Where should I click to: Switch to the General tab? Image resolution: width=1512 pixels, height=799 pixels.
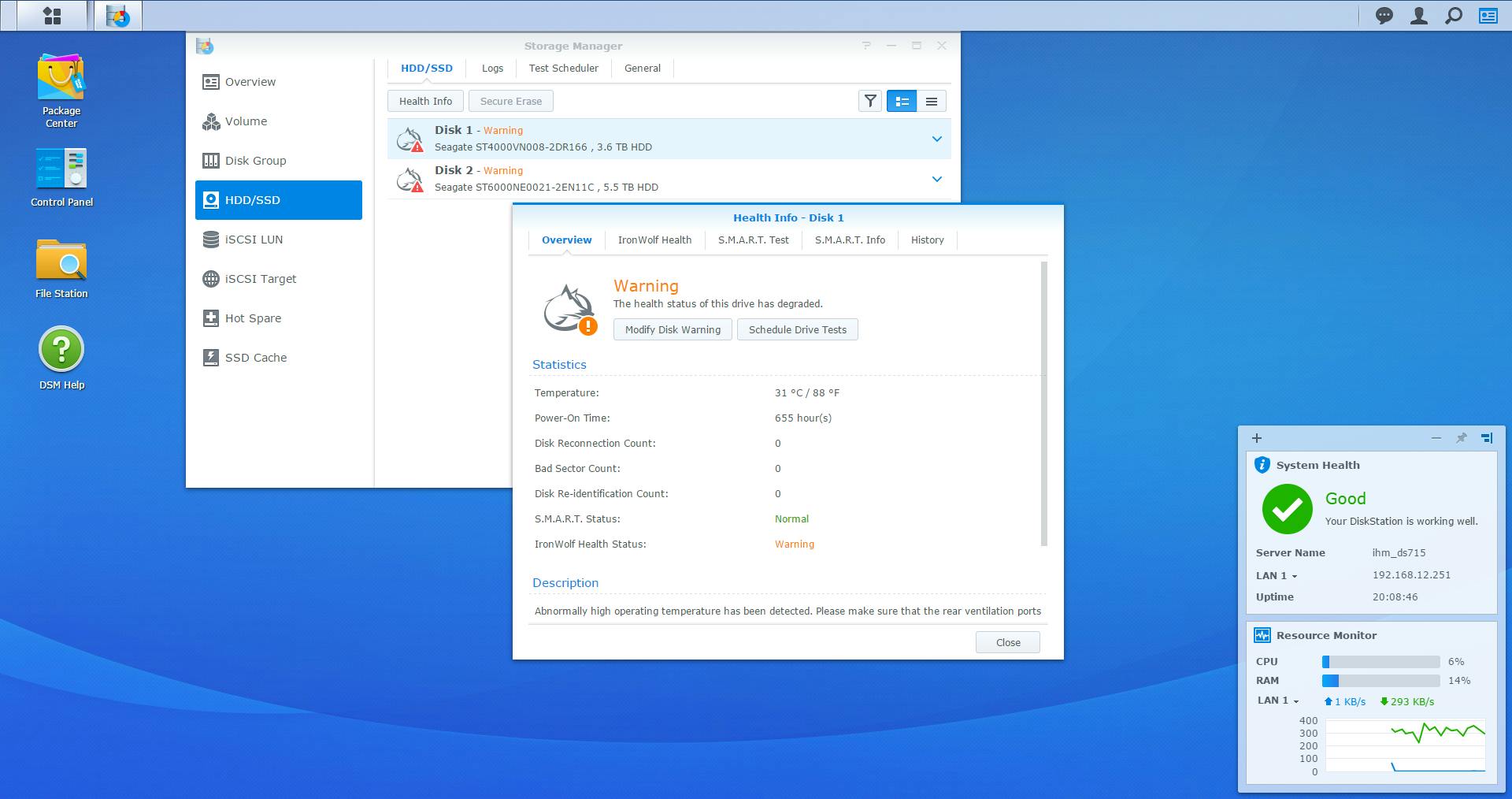point(643,69)
